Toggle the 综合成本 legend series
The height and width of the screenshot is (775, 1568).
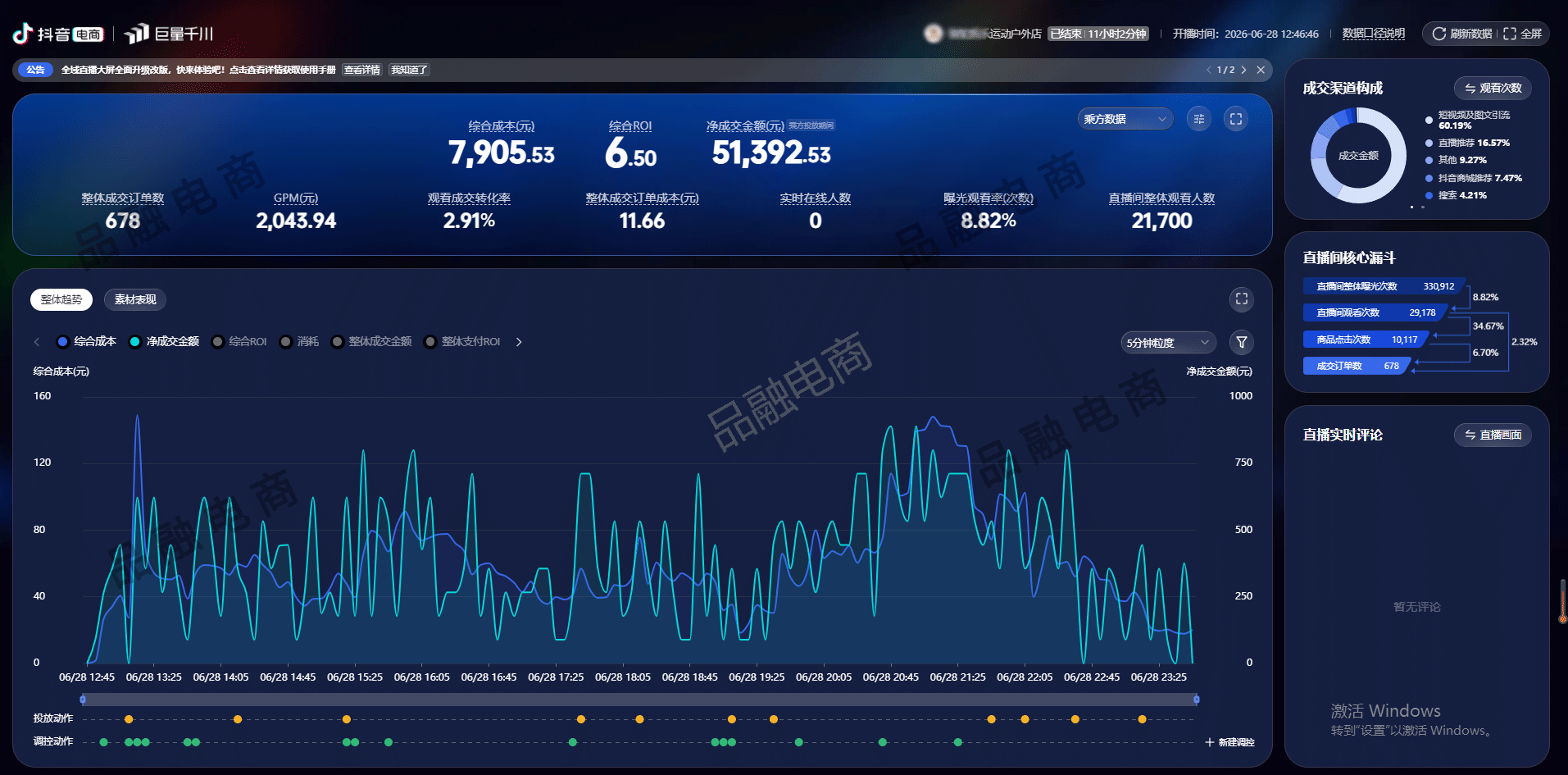click(86, 342)
